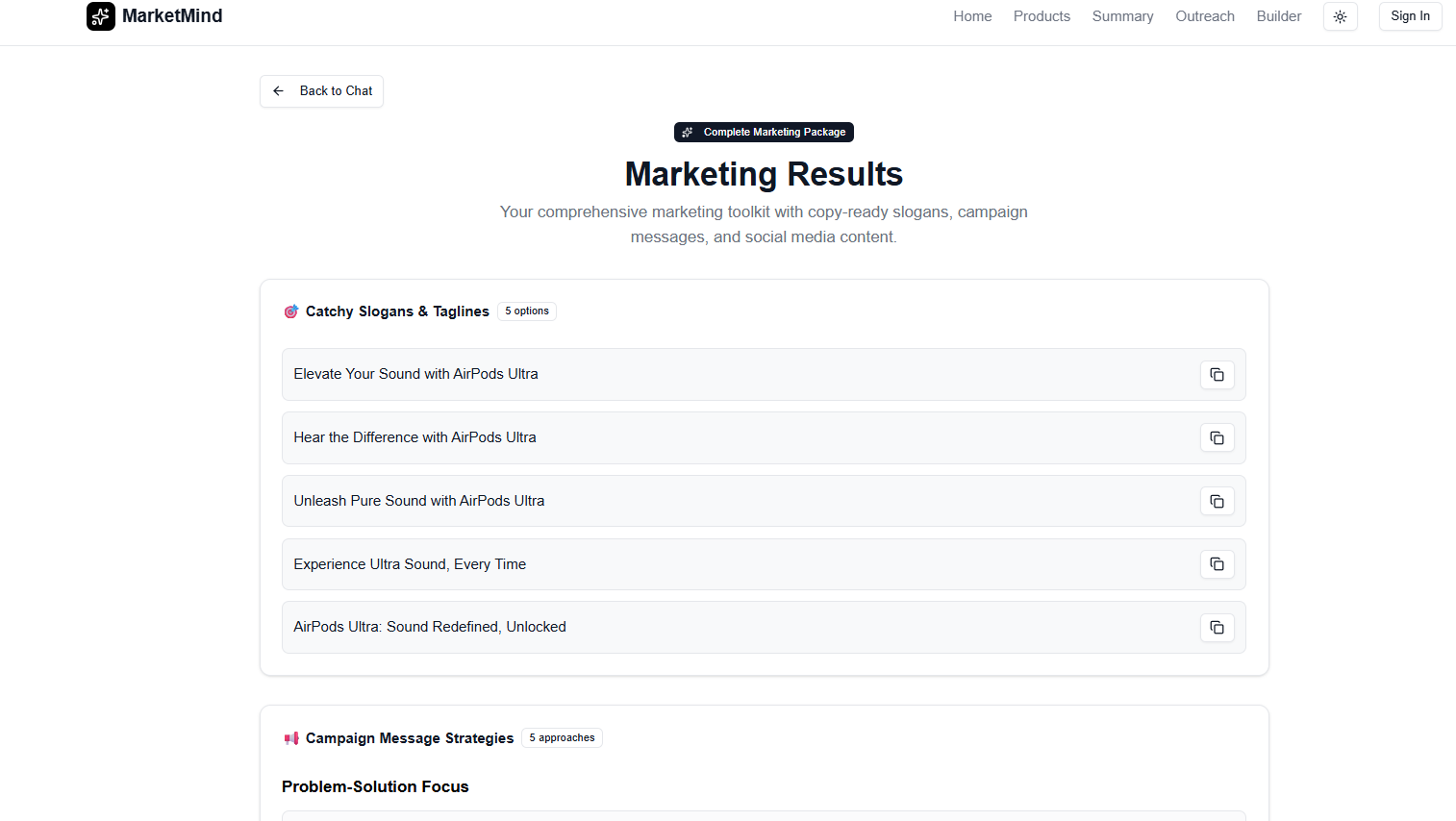Click the MarketMind logo icon

click(x=100, y=16)
